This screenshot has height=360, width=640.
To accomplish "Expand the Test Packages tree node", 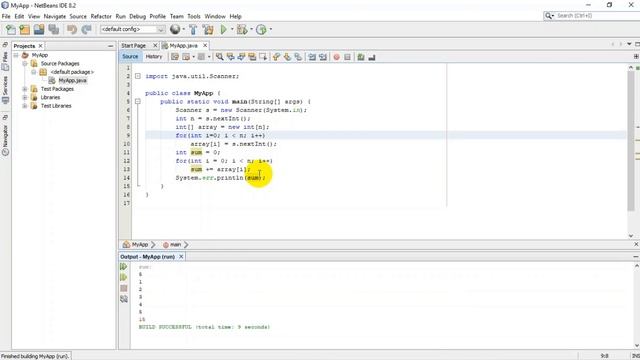I will [x=25, y=89].
